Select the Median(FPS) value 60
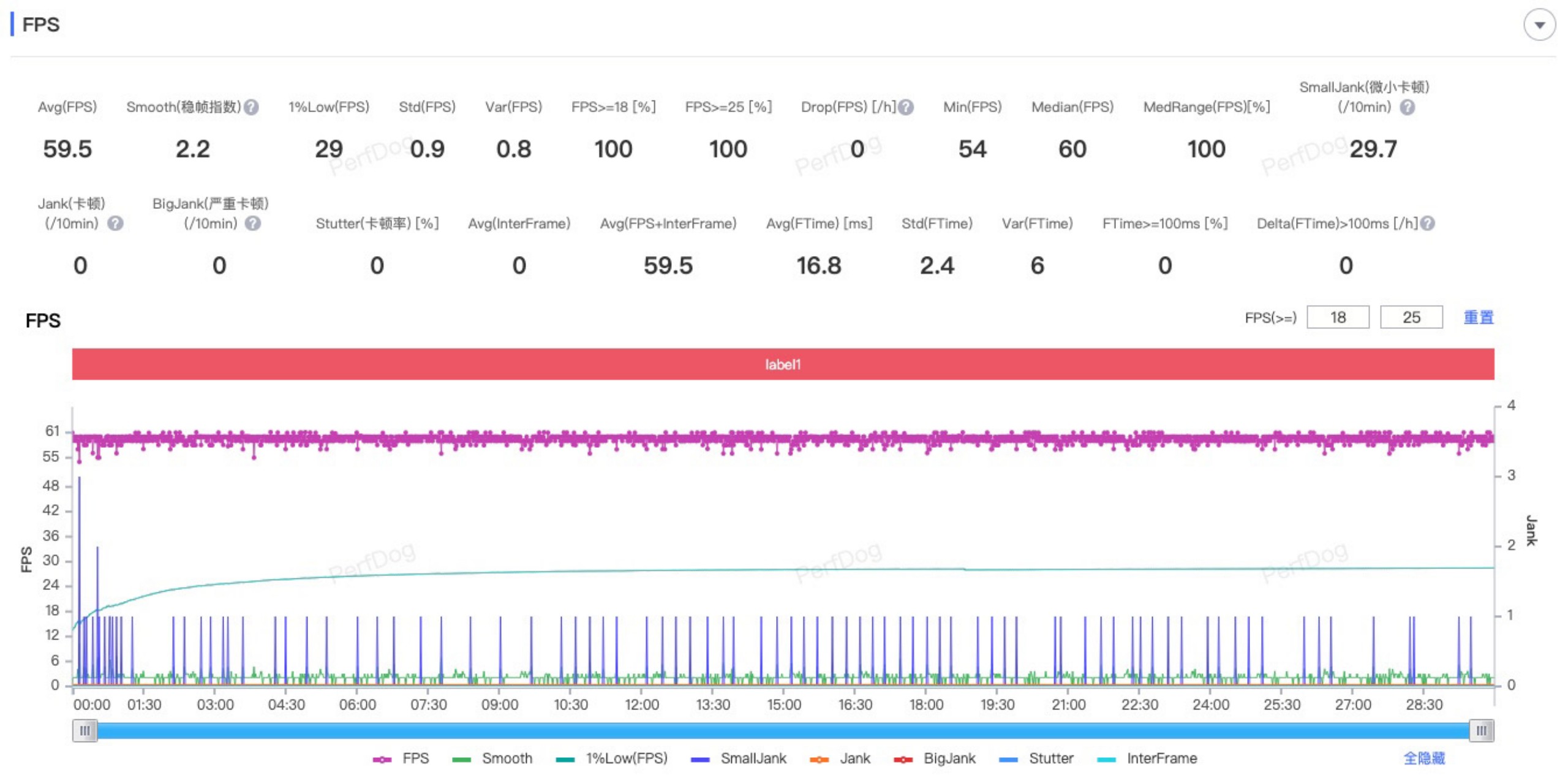1568x775 pixels. (1072, 149)
